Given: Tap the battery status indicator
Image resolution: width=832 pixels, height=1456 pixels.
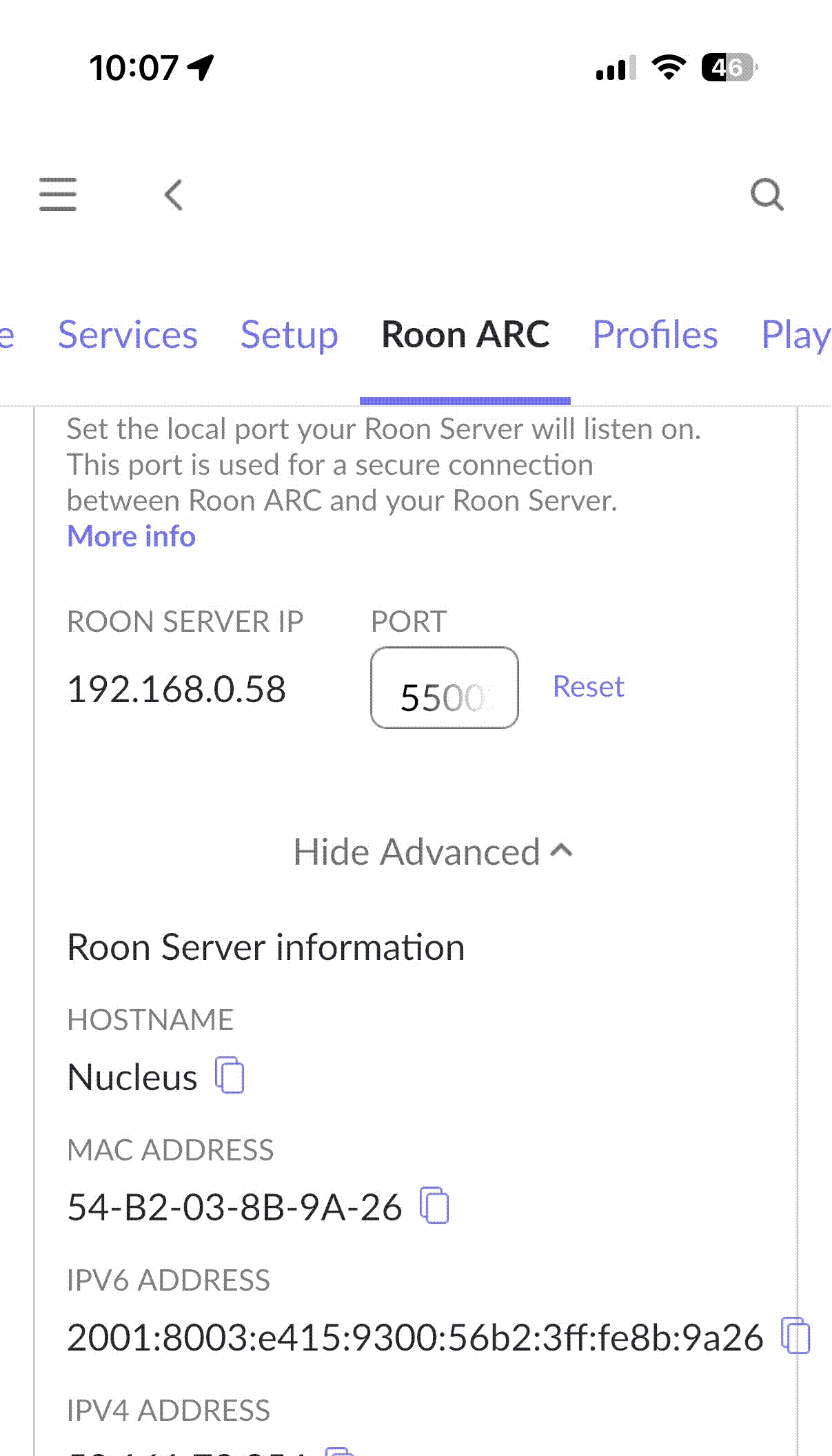Looking at the screenshot, I should coord(729,68).
